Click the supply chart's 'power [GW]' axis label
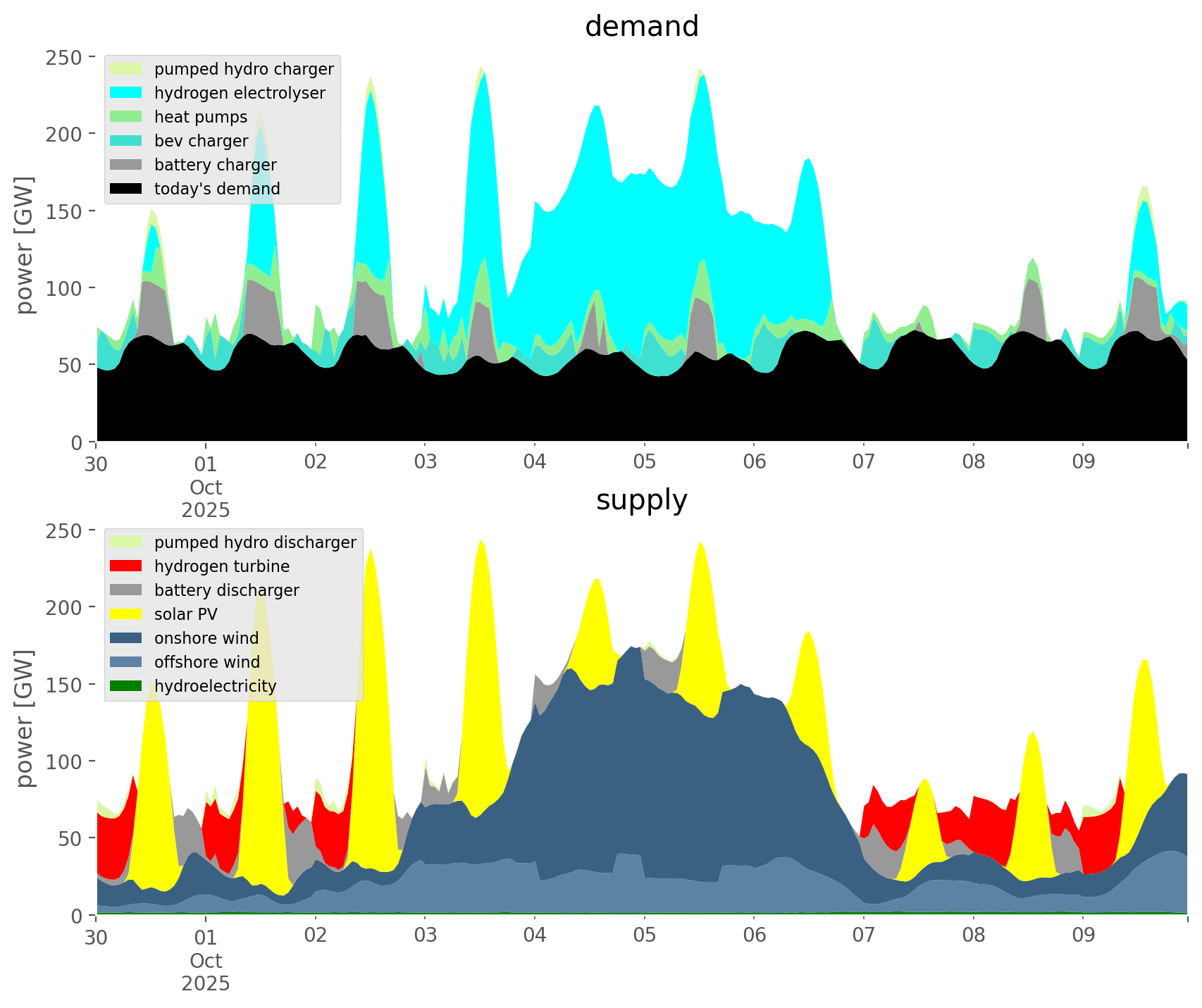Screen dimensions: 1202x1008 [x=25, y=718]
